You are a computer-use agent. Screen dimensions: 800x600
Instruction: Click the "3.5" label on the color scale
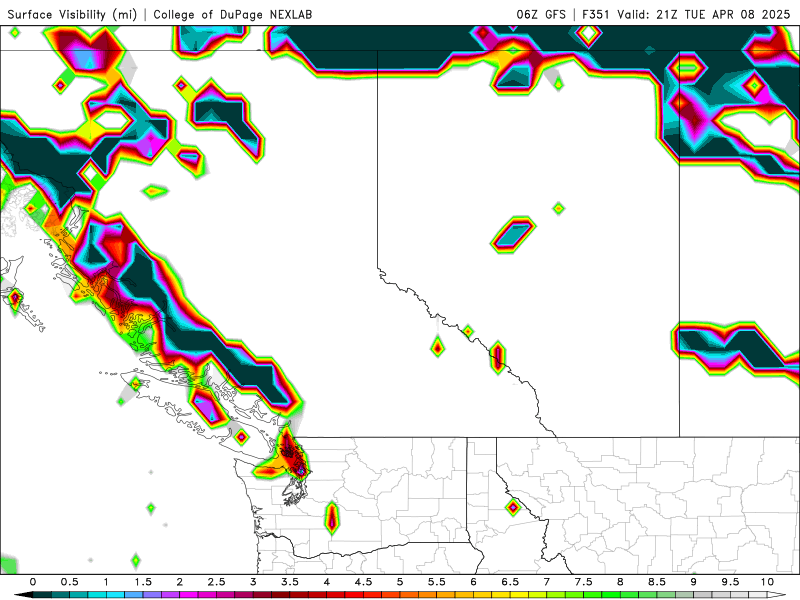pyautogui.click(x=290, y=582)
